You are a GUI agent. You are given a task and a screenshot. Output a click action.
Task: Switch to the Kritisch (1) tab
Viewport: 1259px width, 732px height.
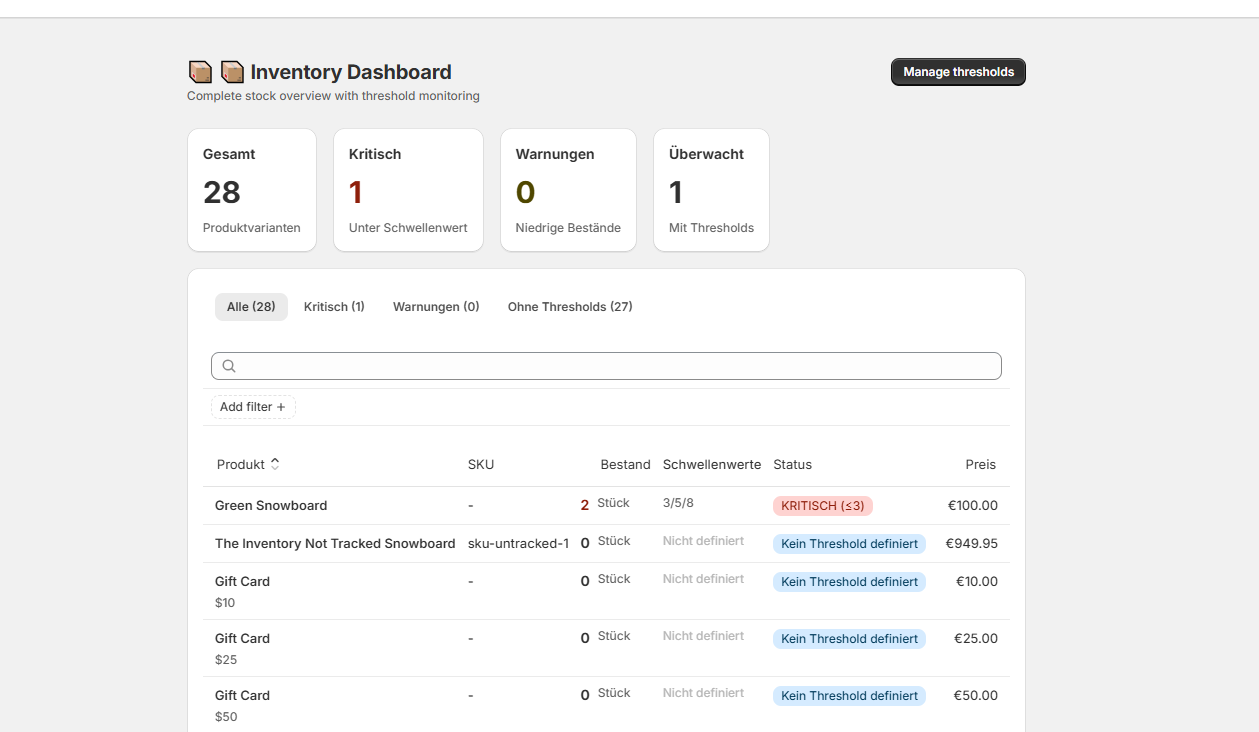(334, 307)
